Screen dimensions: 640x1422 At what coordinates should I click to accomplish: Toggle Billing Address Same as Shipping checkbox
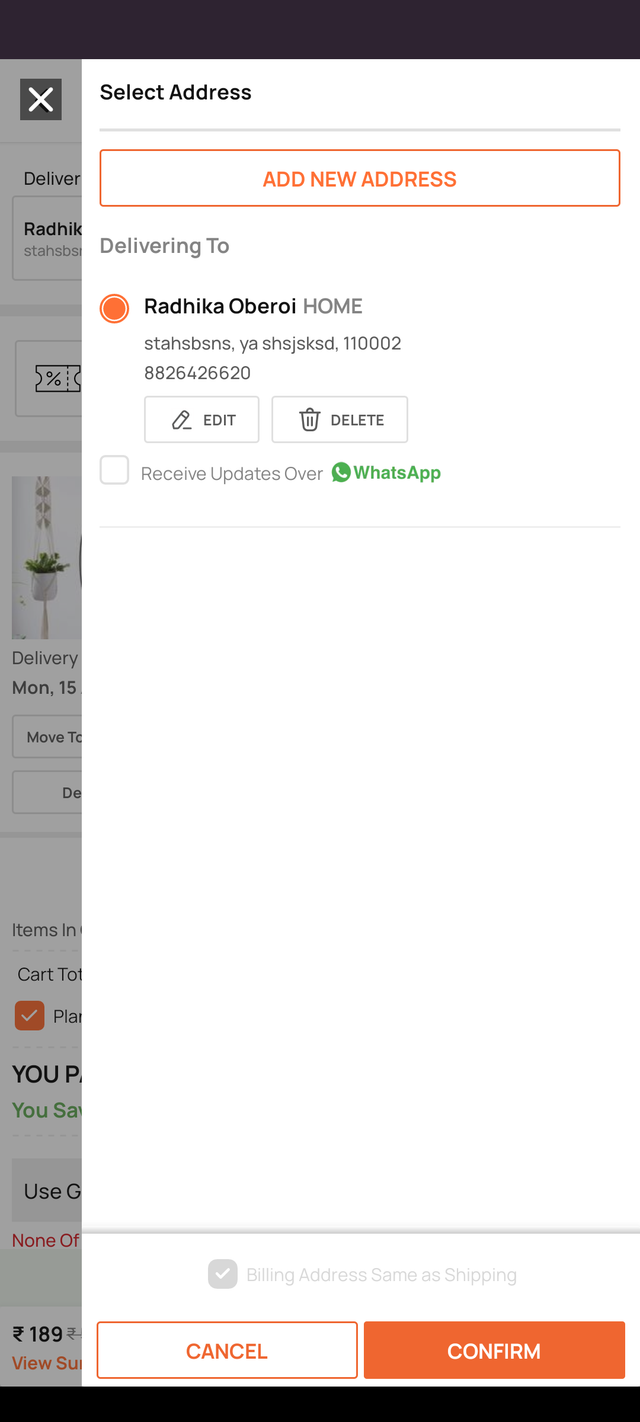[x=223, y=1274]
